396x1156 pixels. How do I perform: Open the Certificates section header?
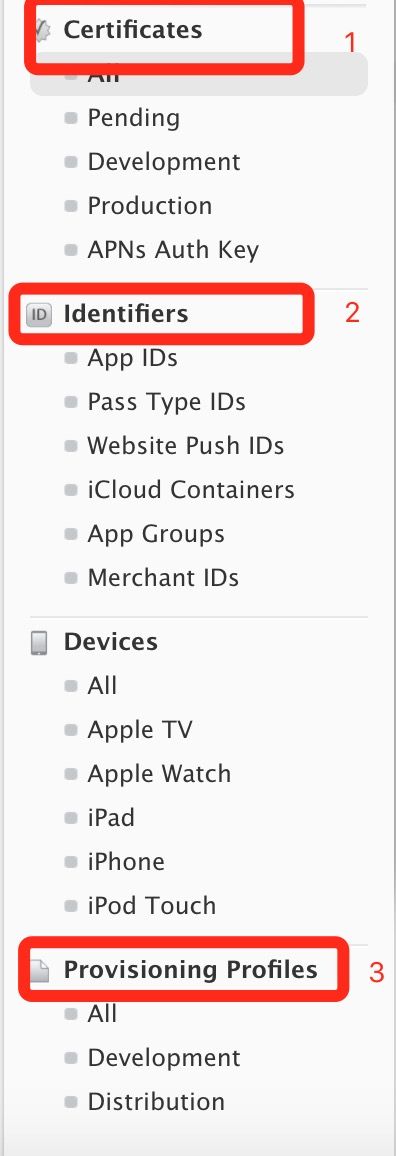pyautogui.click(x=132, y=29)
